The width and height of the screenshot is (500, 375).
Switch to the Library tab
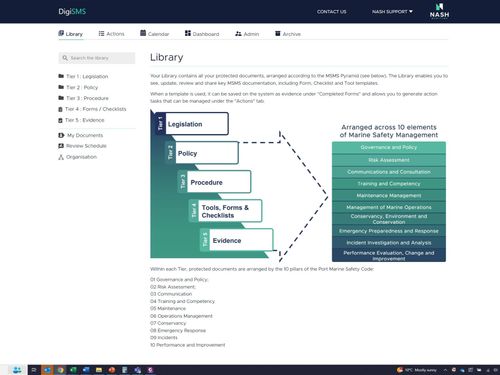pyautogui.click(x=71, y=34)
